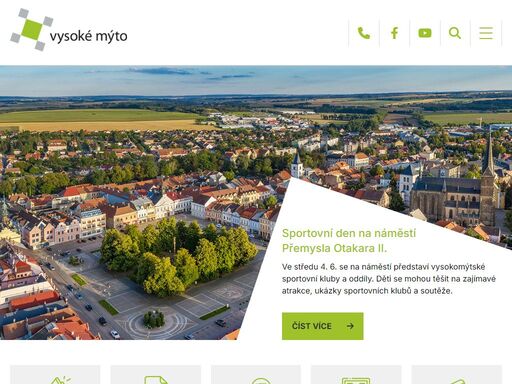Click the ČÍST VÍCE button

click(x=323, y=326)
